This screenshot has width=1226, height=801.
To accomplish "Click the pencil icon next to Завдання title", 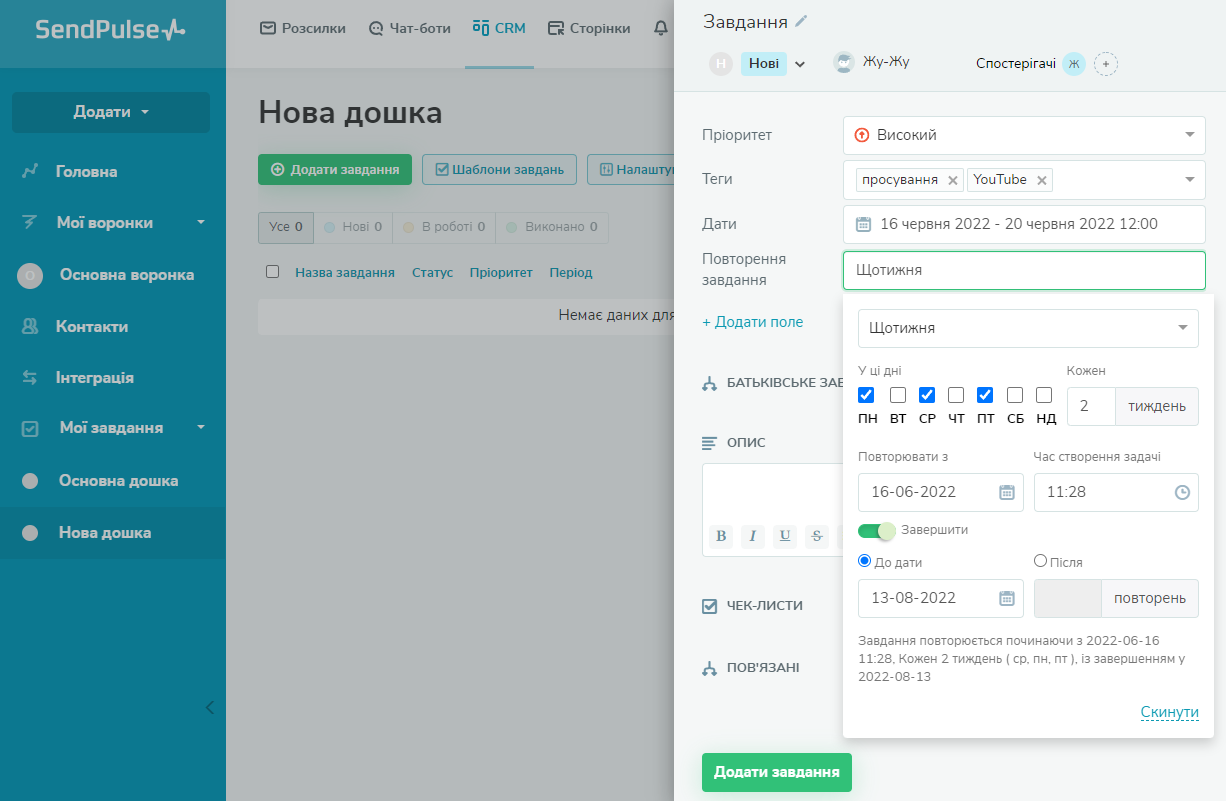I will [801, 21].
